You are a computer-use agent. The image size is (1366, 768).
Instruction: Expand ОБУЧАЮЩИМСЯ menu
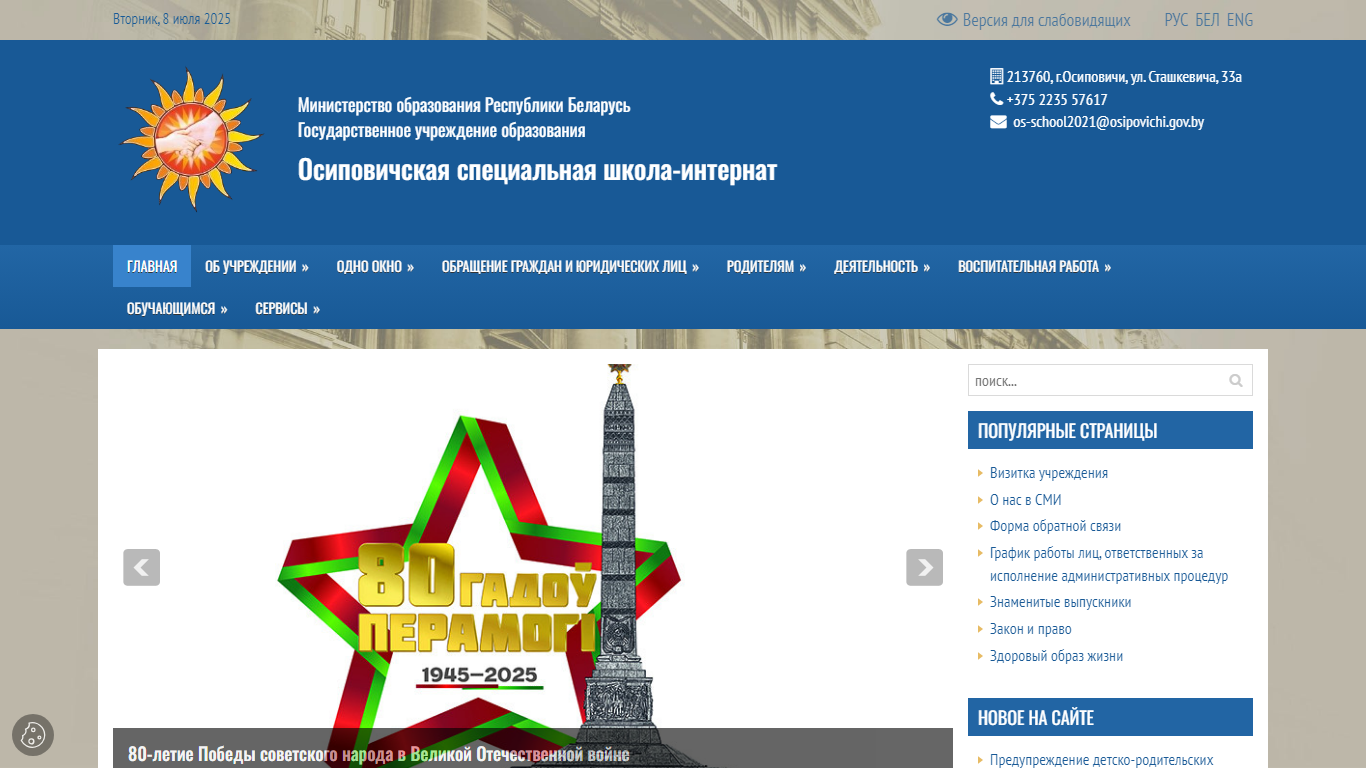point(177,308)
